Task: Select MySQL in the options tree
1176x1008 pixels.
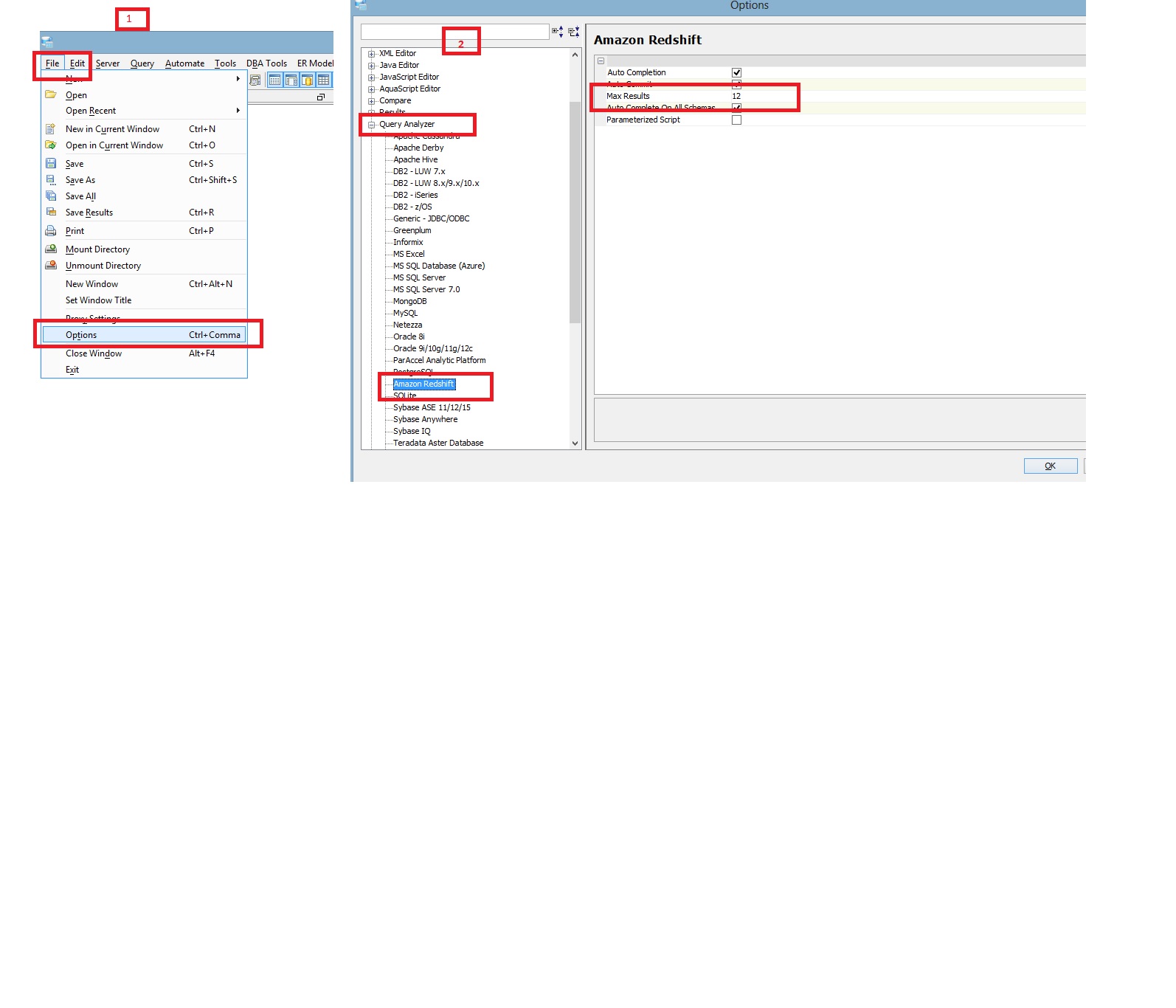Action: 405,313
